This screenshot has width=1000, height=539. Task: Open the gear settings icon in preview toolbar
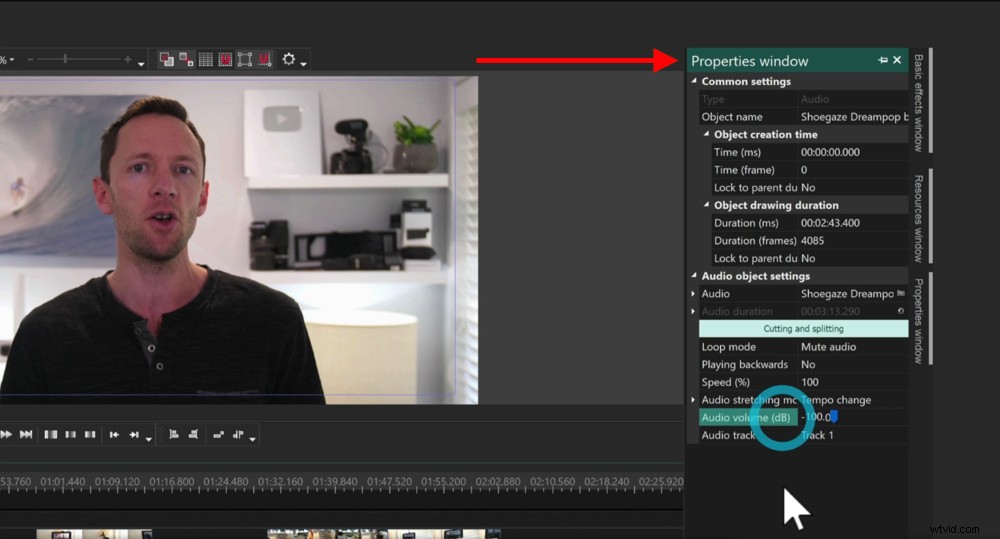[x=289, y=59]
